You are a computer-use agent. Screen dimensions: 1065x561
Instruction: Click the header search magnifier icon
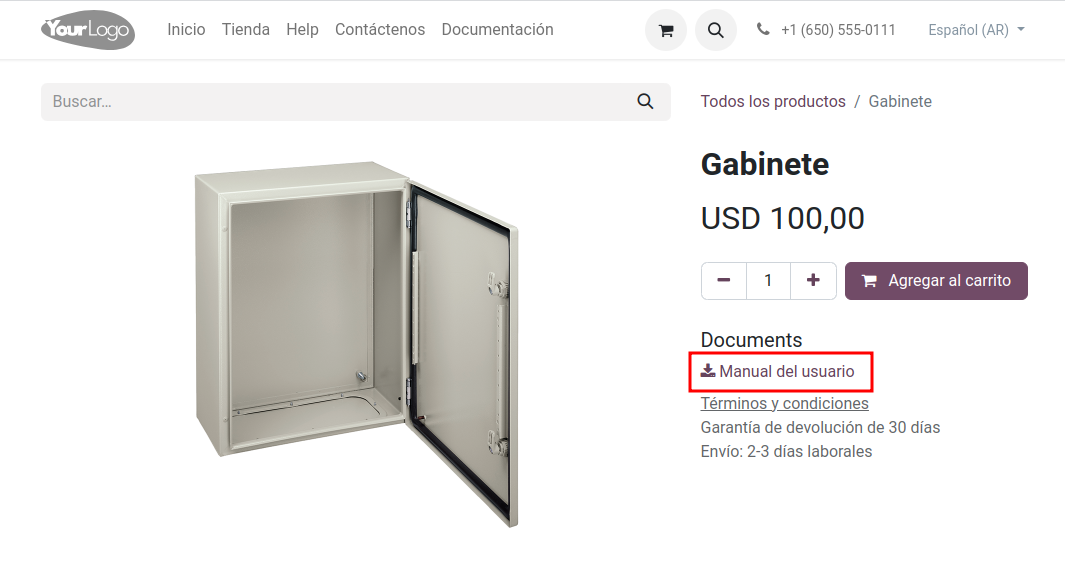tap(716, 30)
